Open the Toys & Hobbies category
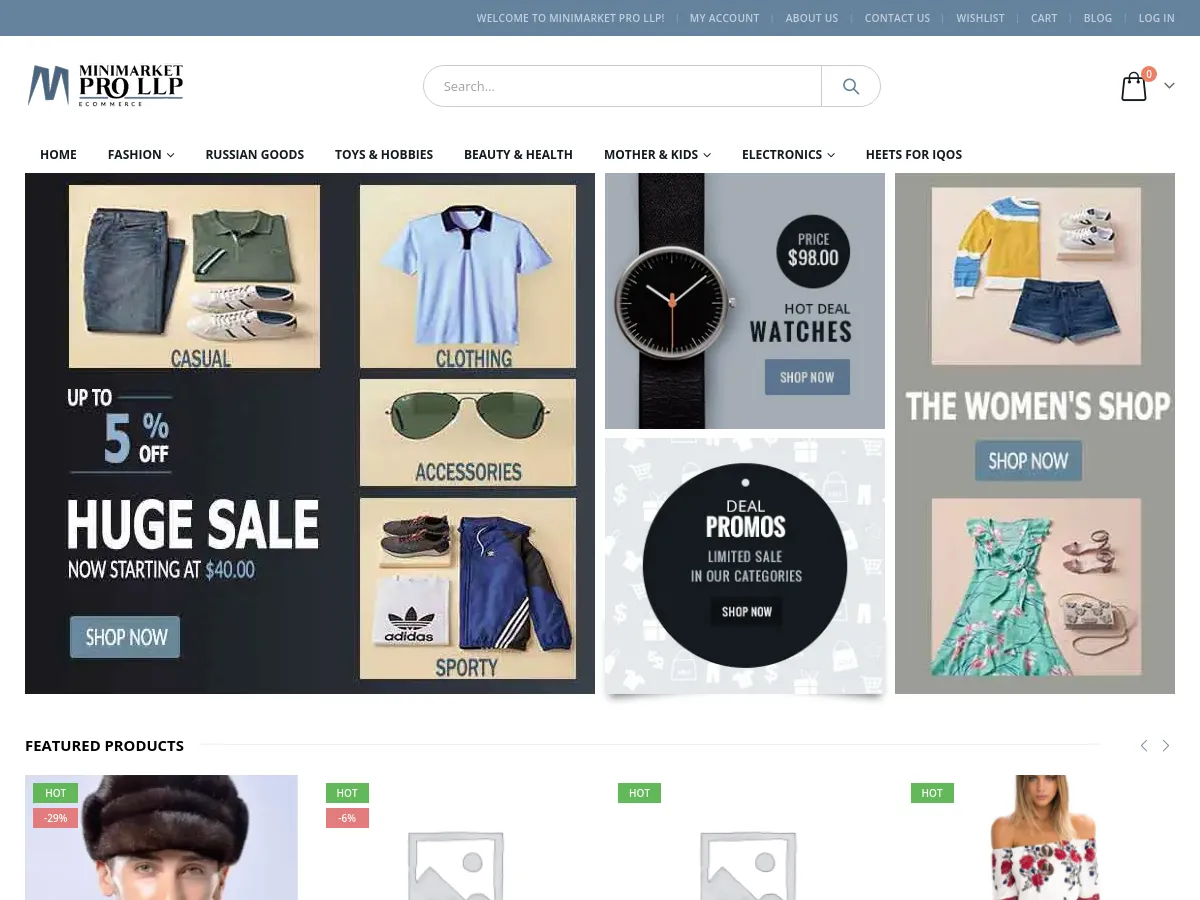The height and width of the screenshot is (900, 1200). click(x=384, y=154)
